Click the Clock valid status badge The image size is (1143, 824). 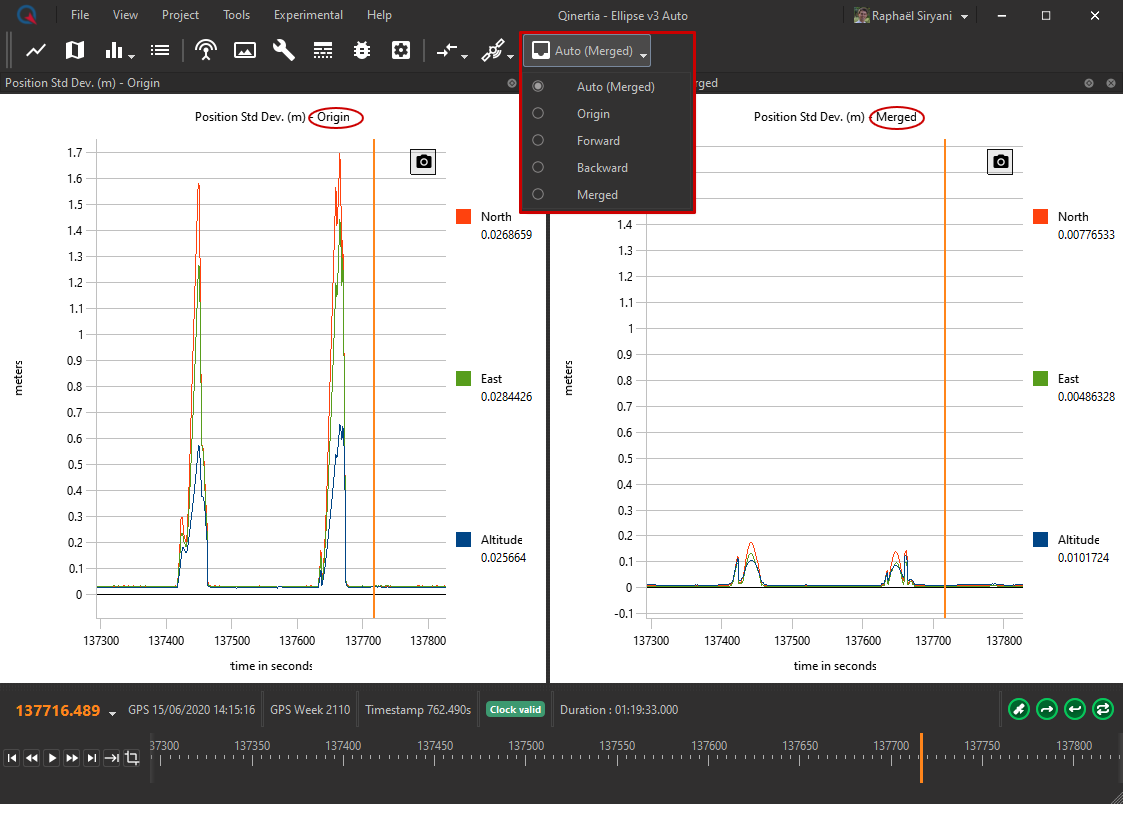tap(515, 710)
